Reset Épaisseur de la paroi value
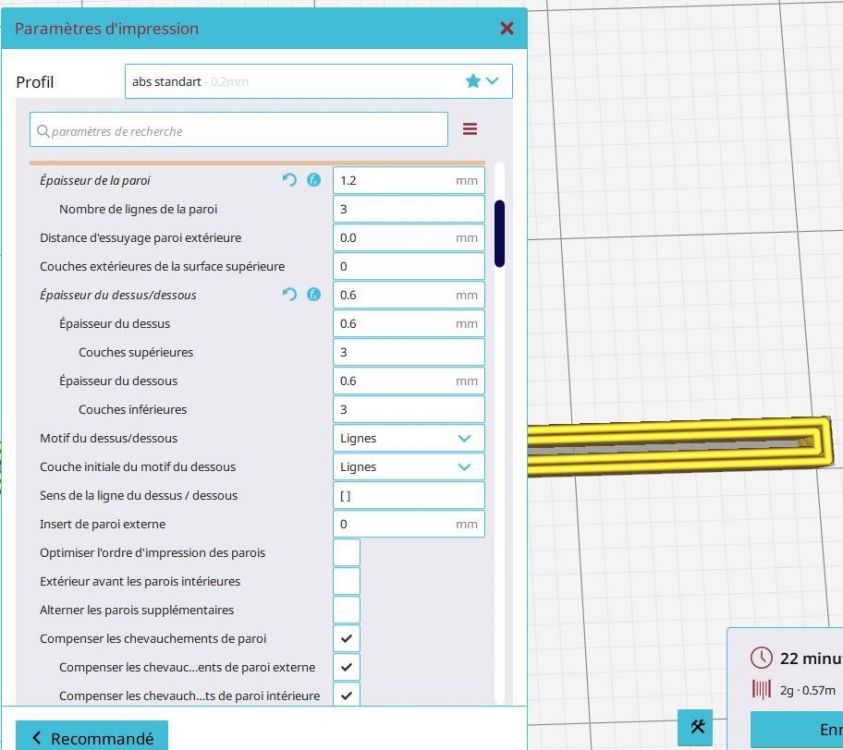 (289, 180)
